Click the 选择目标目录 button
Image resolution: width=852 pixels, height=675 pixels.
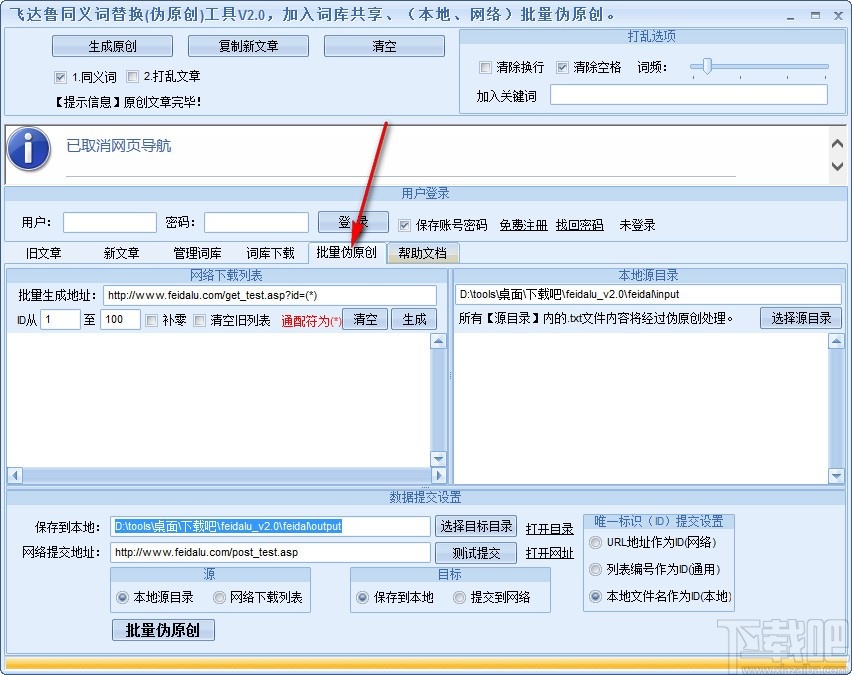476,526
